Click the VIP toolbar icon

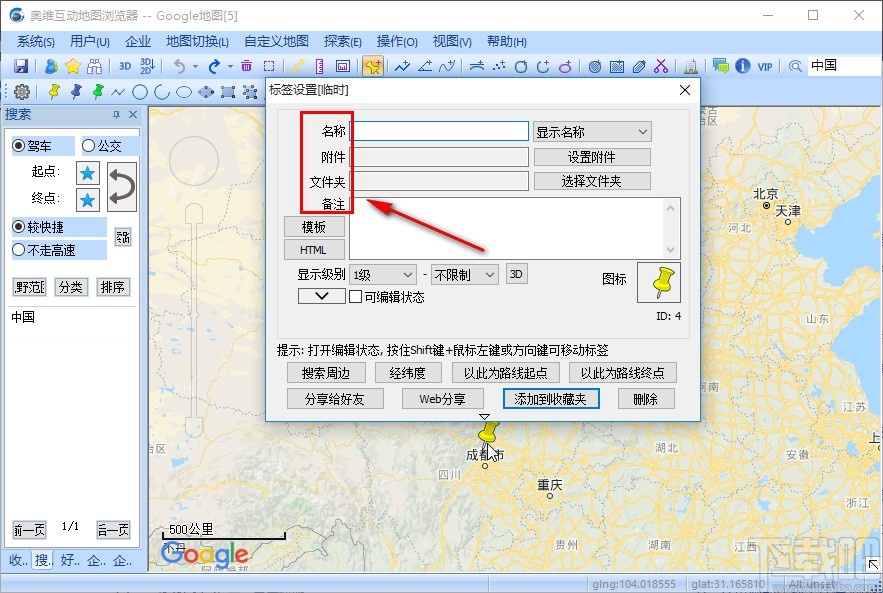[765, 66]
